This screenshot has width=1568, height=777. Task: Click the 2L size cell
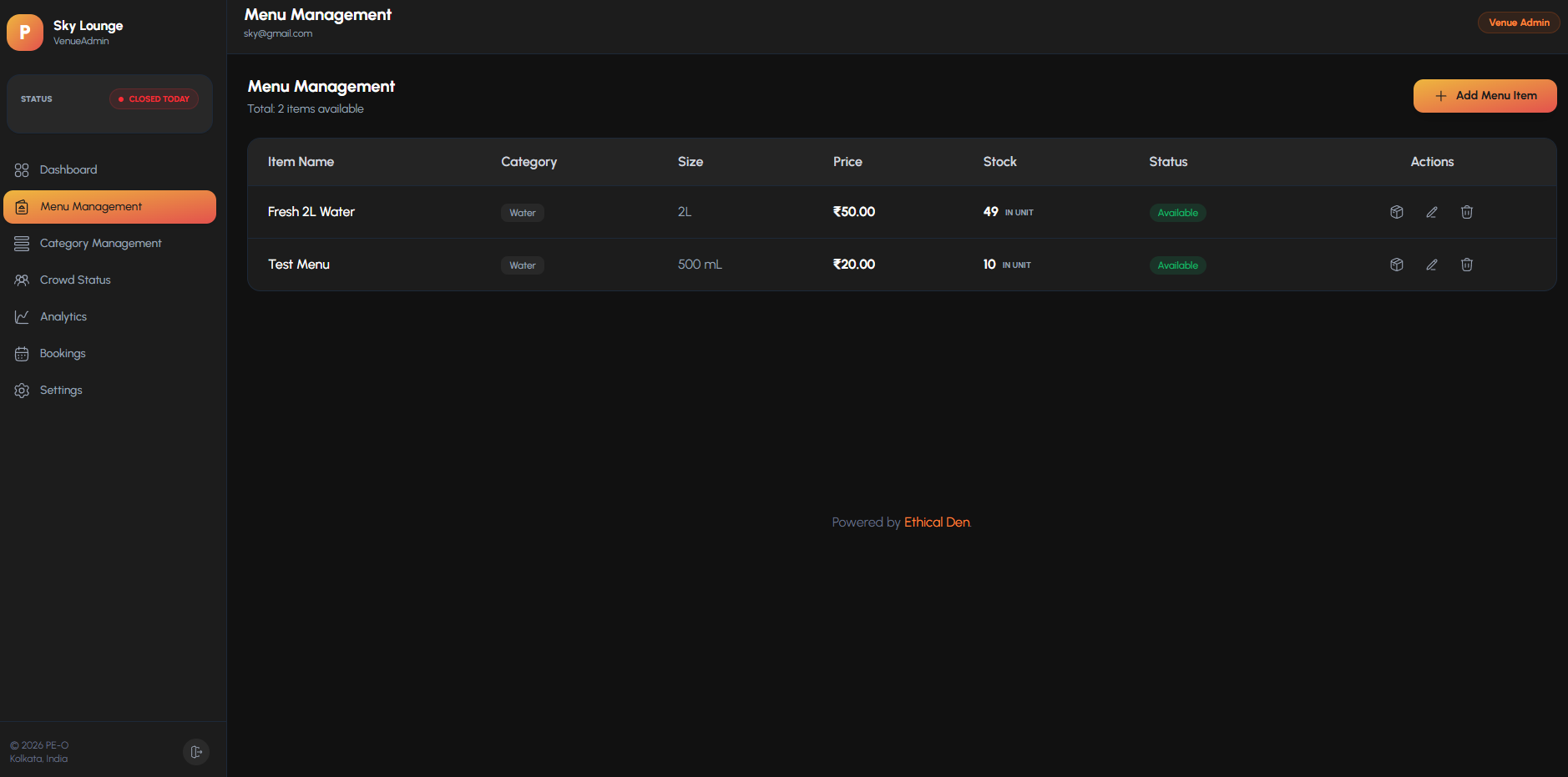pos(685,212)
